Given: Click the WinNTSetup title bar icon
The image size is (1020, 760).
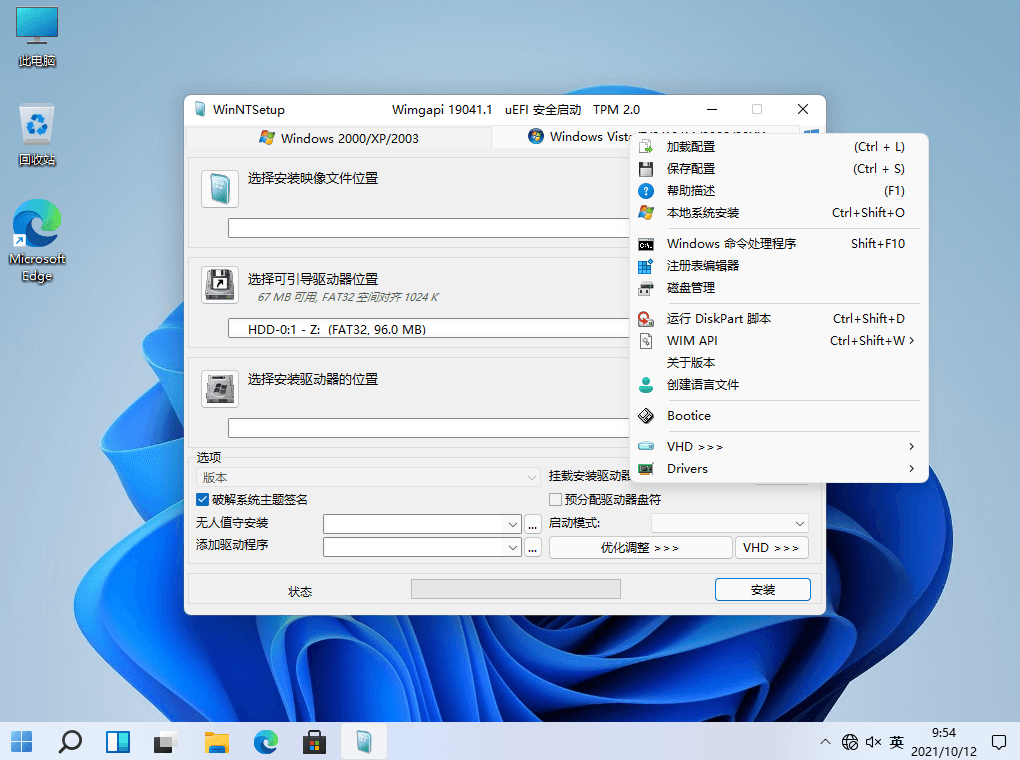Looking at the screenshot, I should 200,109.
